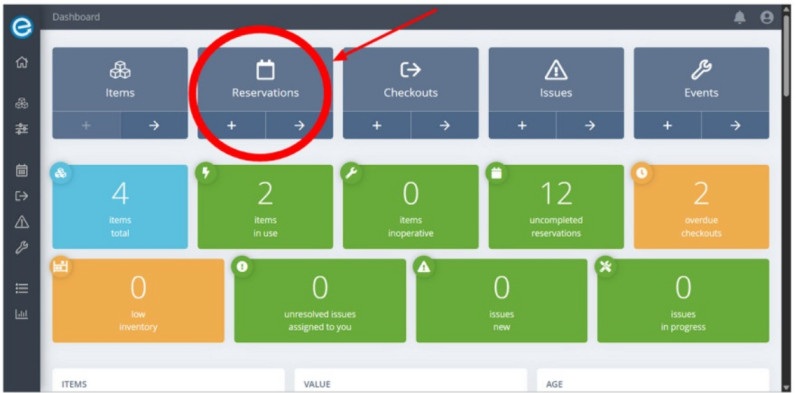Screen dimensions: 799x393
Task: Click the AGE panel heading
Action: (554, 384)
